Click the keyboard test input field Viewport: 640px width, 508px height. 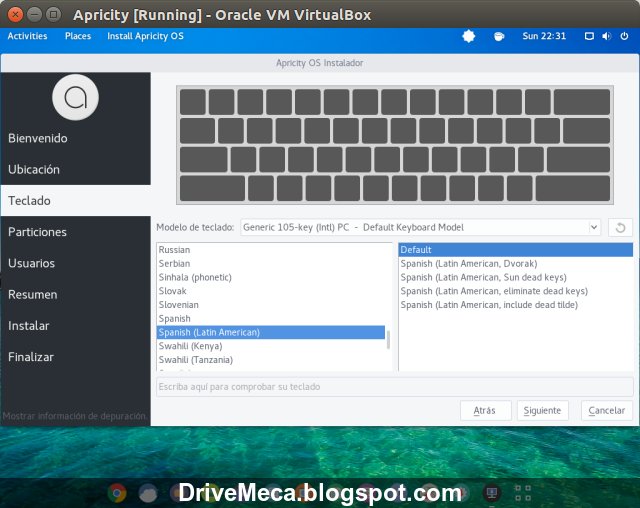point(395,387)
